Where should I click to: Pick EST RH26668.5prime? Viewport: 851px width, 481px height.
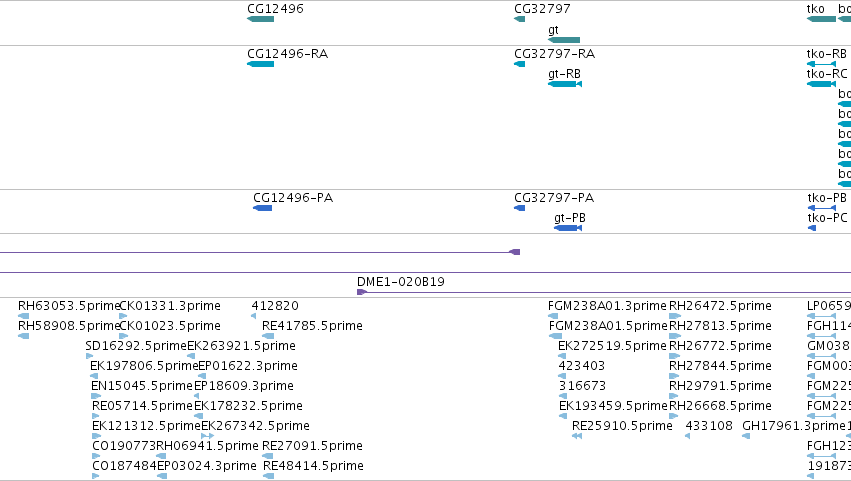pyautogui.click(x=720, y=407)
